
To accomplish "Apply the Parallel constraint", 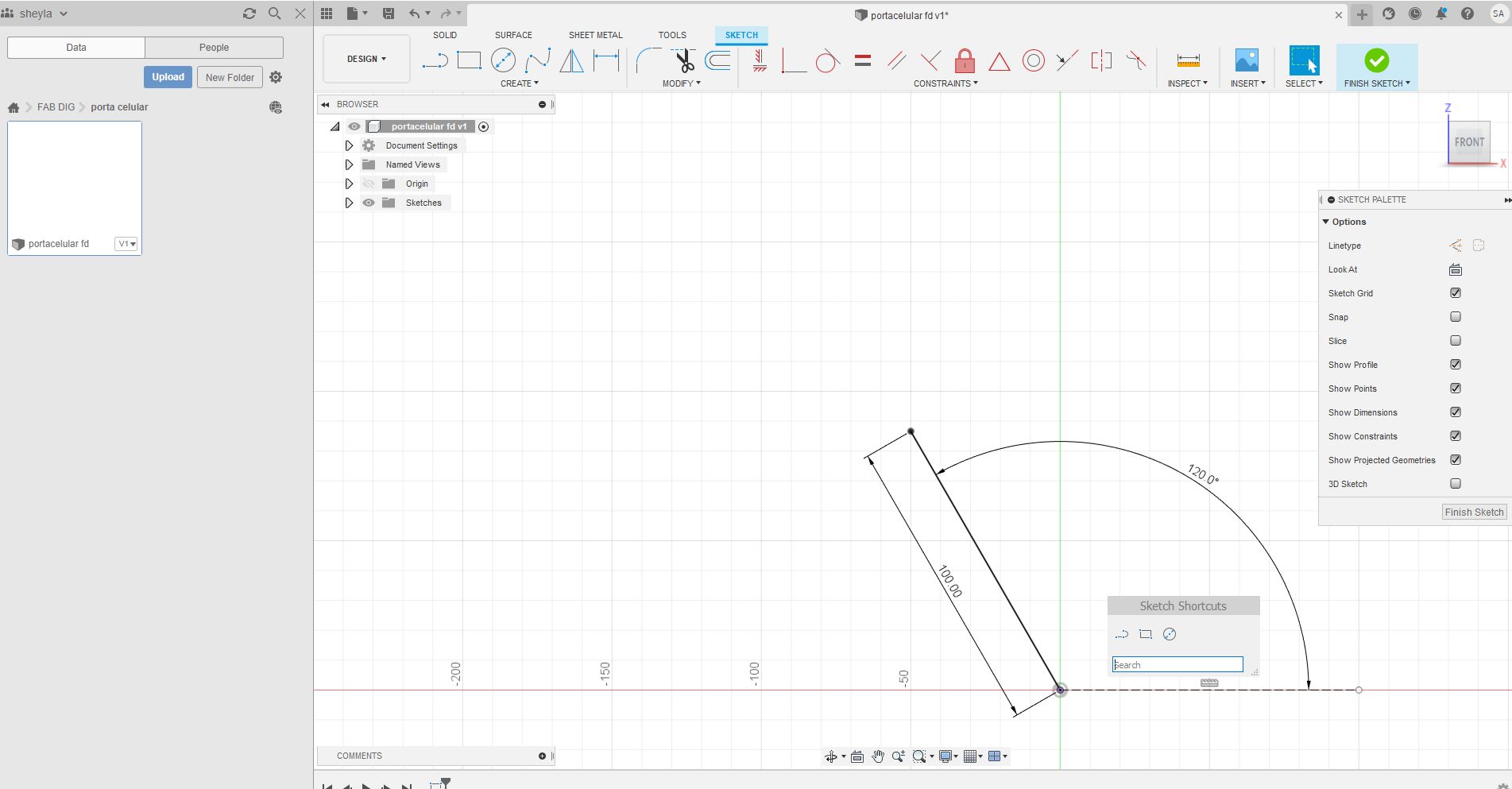I will point(897,60).
